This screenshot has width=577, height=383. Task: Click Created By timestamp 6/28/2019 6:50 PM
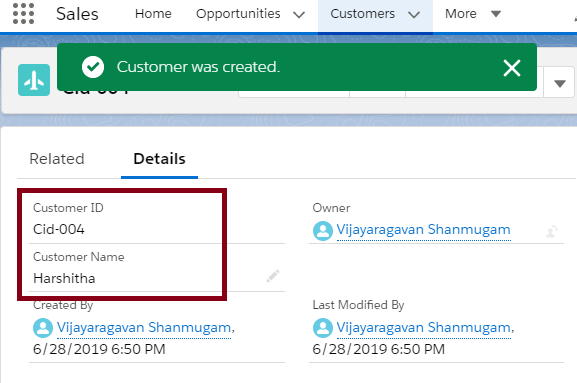(x=99, y=349)
